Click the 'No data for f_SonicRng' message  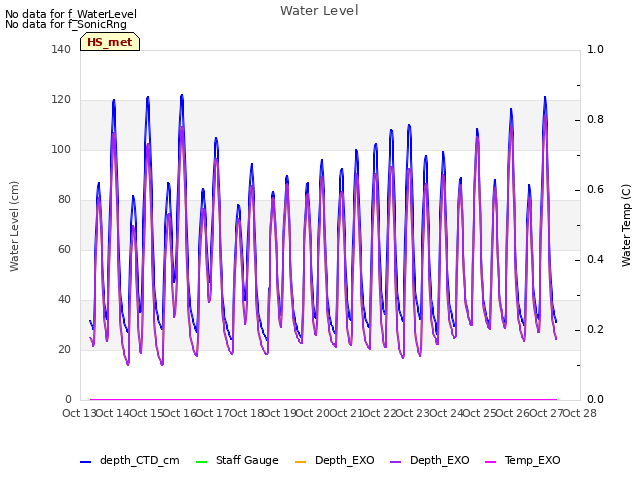point(66,24)
